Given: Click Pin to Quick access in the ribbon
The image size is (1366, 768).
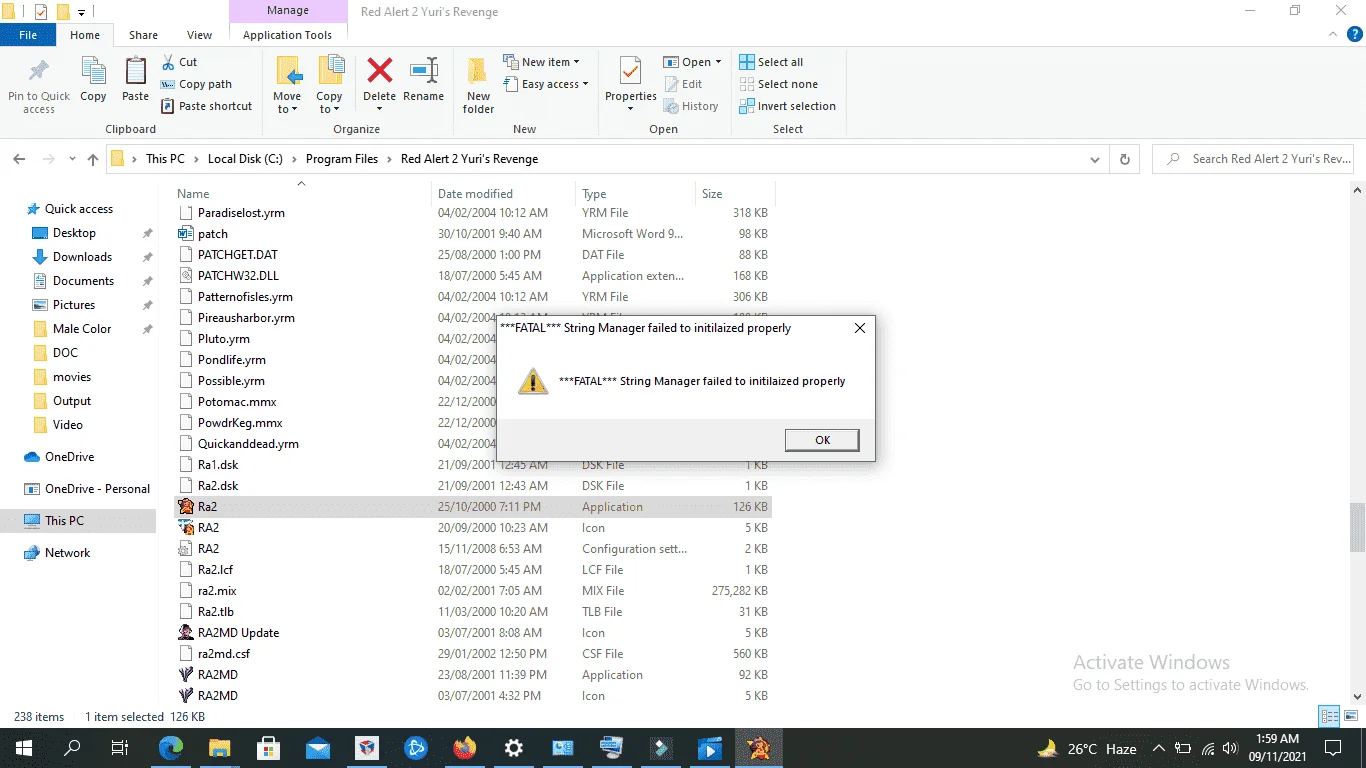Looking at the screenshot, I should click(x=39, y=86).
